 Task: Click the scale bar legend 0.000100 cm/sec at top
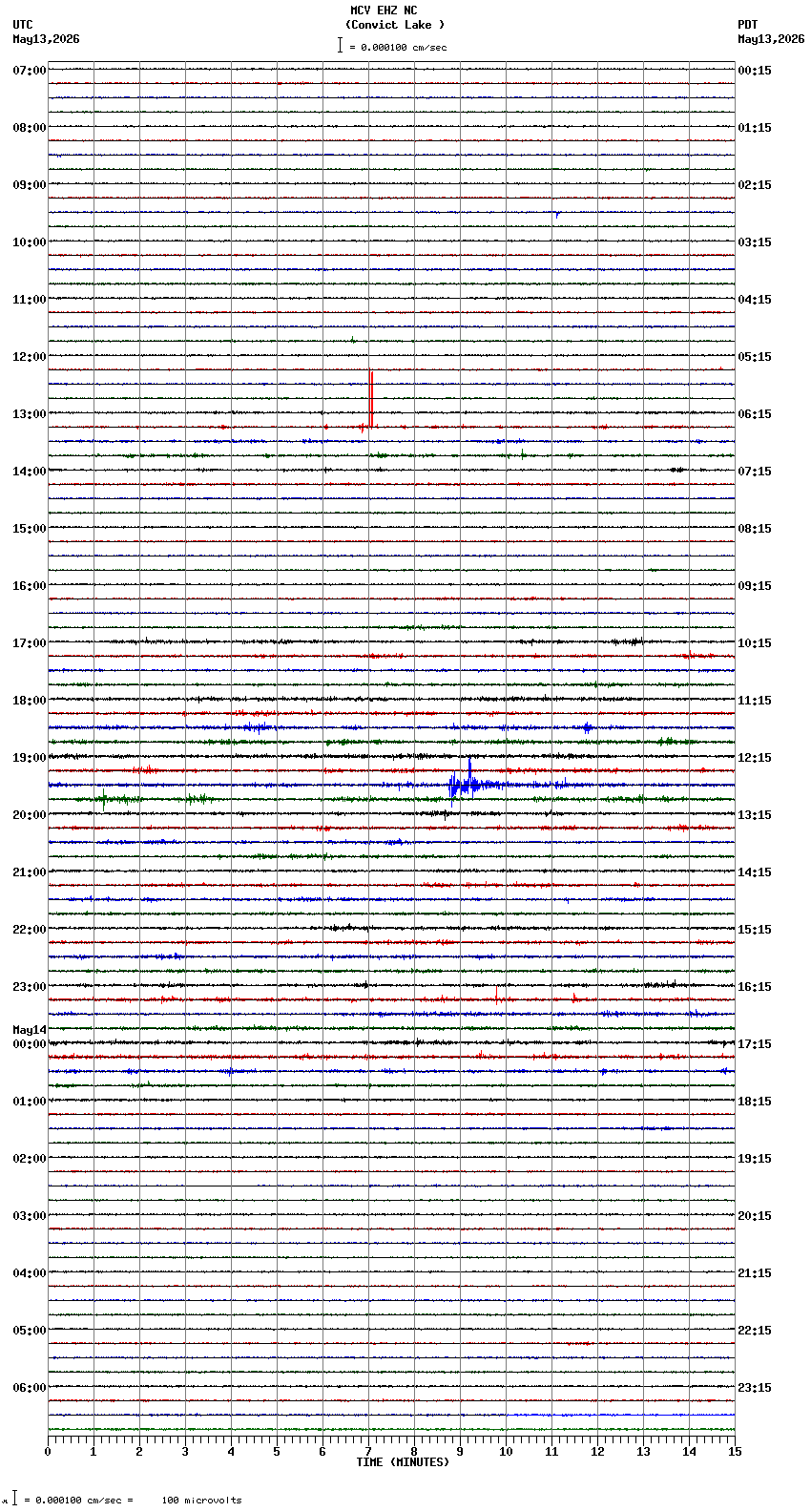tap(392, 46)
